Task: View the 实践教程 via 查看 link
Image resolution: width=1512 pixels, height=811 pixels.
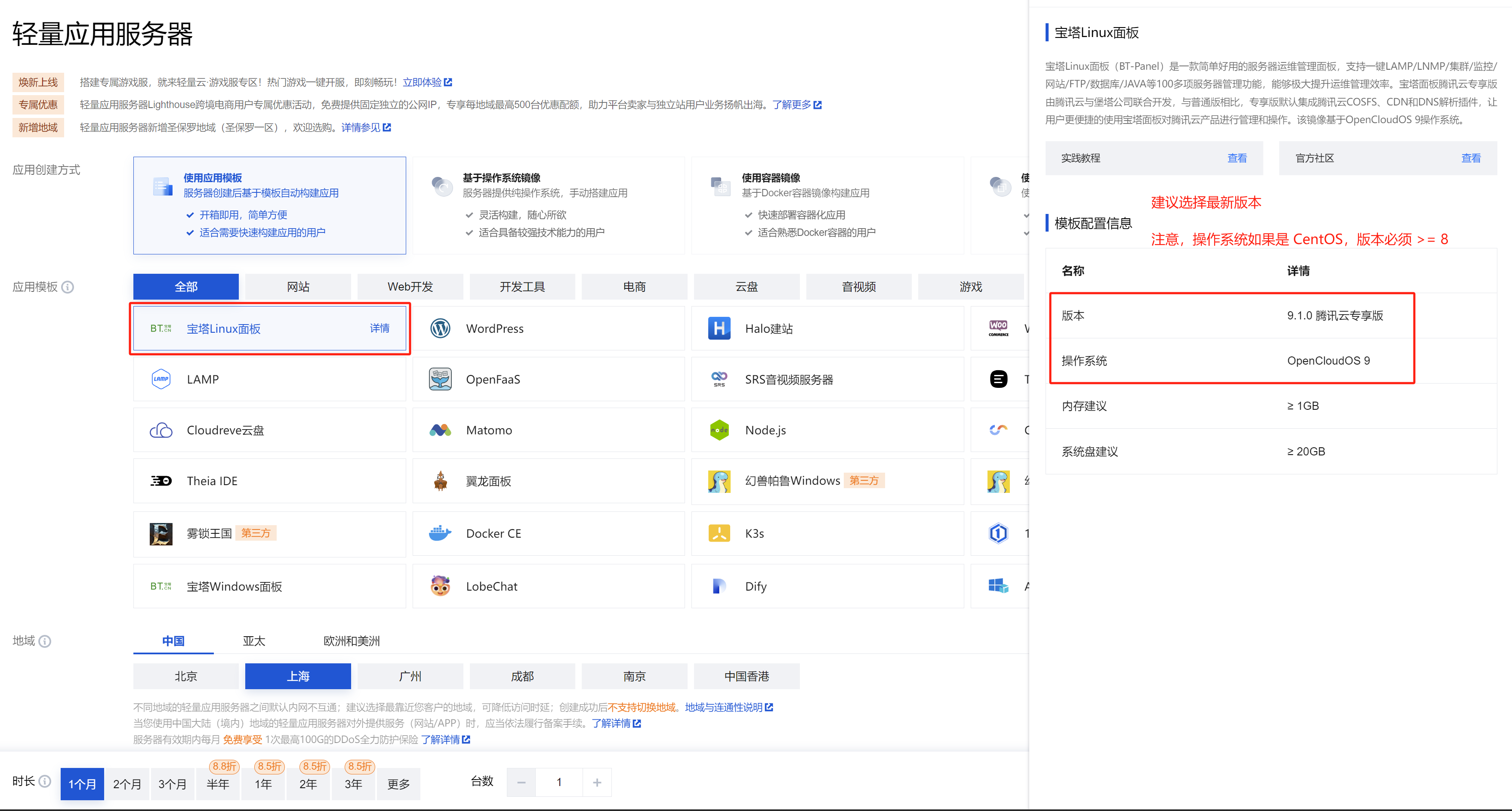Action: click(x=1237, y=158)
